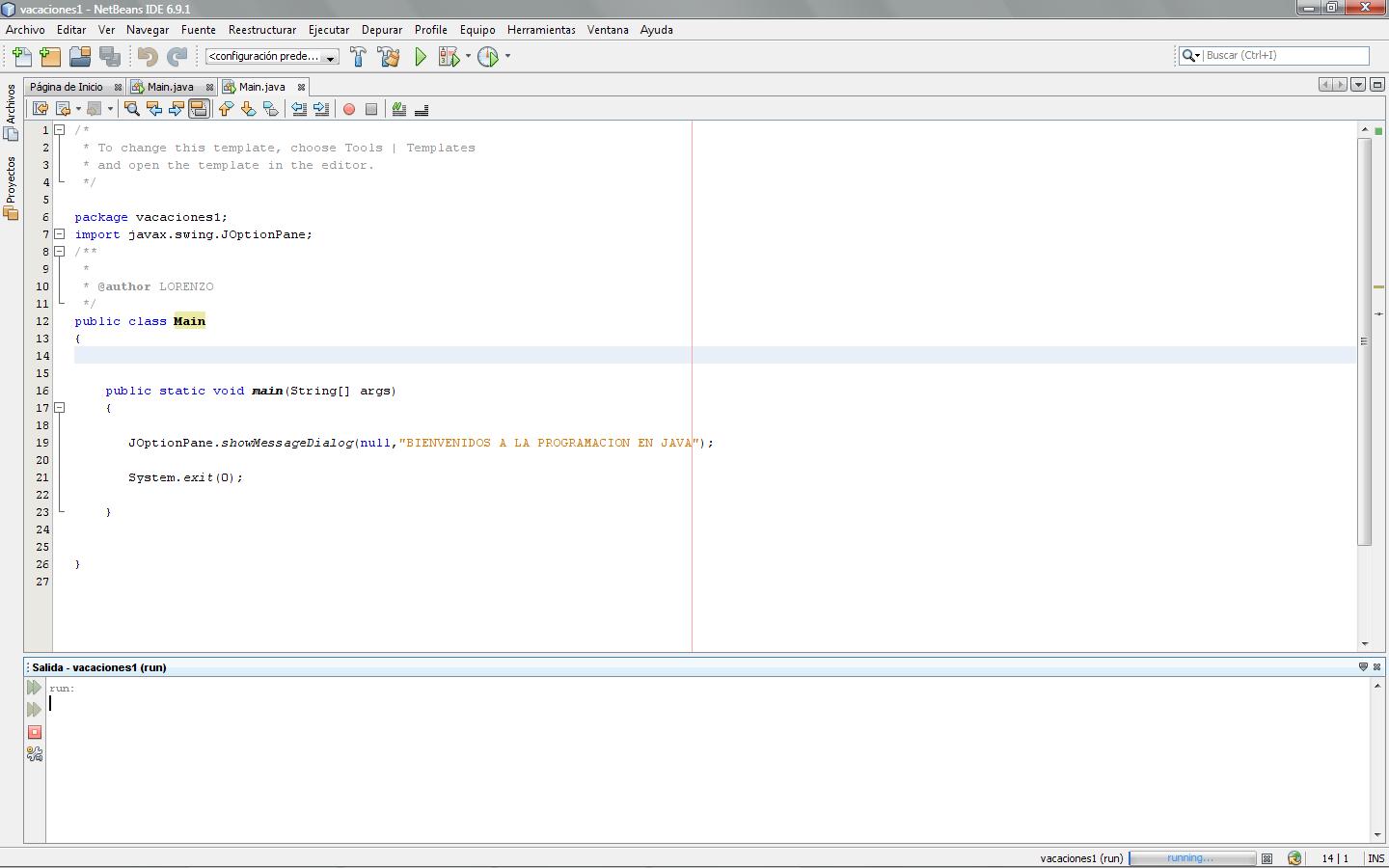Open the Archivos side panel
The height and width of the screenshot is (868, 1389).
point(12,111)
